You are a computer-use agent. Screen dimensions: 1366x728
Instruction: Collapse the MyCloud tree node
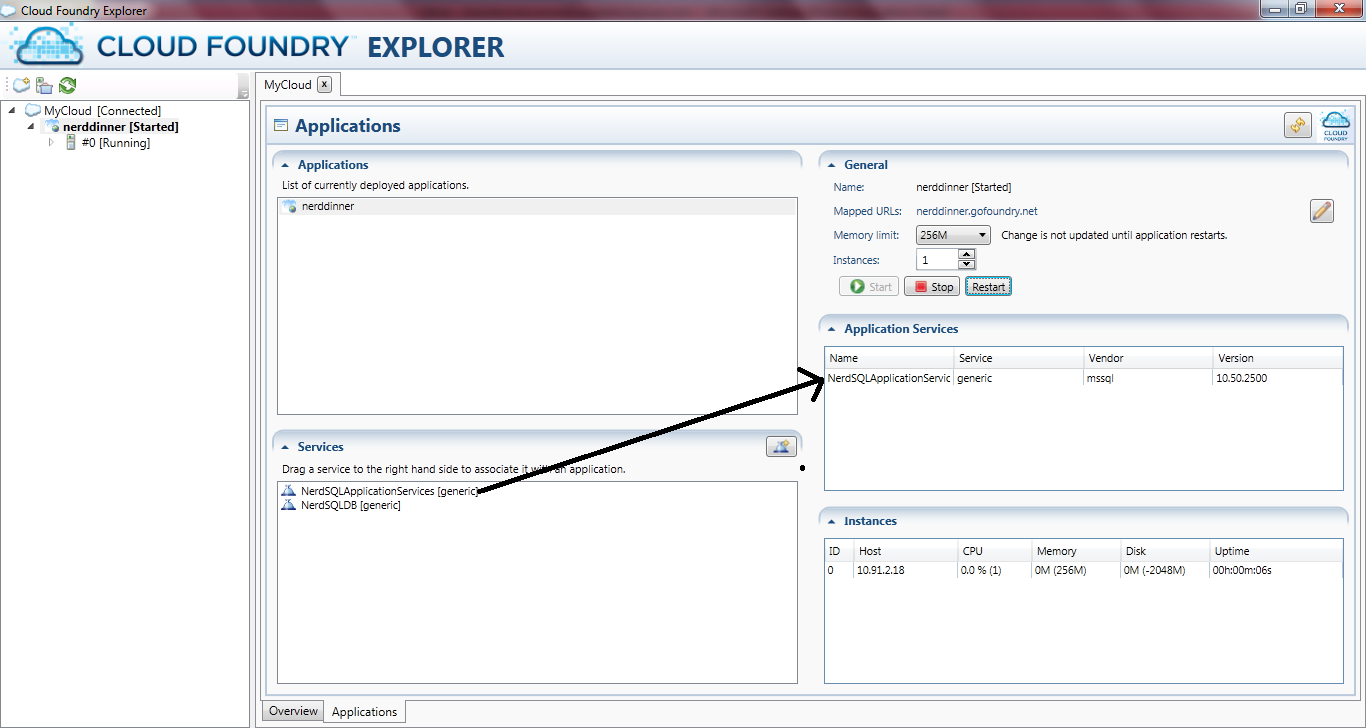(12, 111)
